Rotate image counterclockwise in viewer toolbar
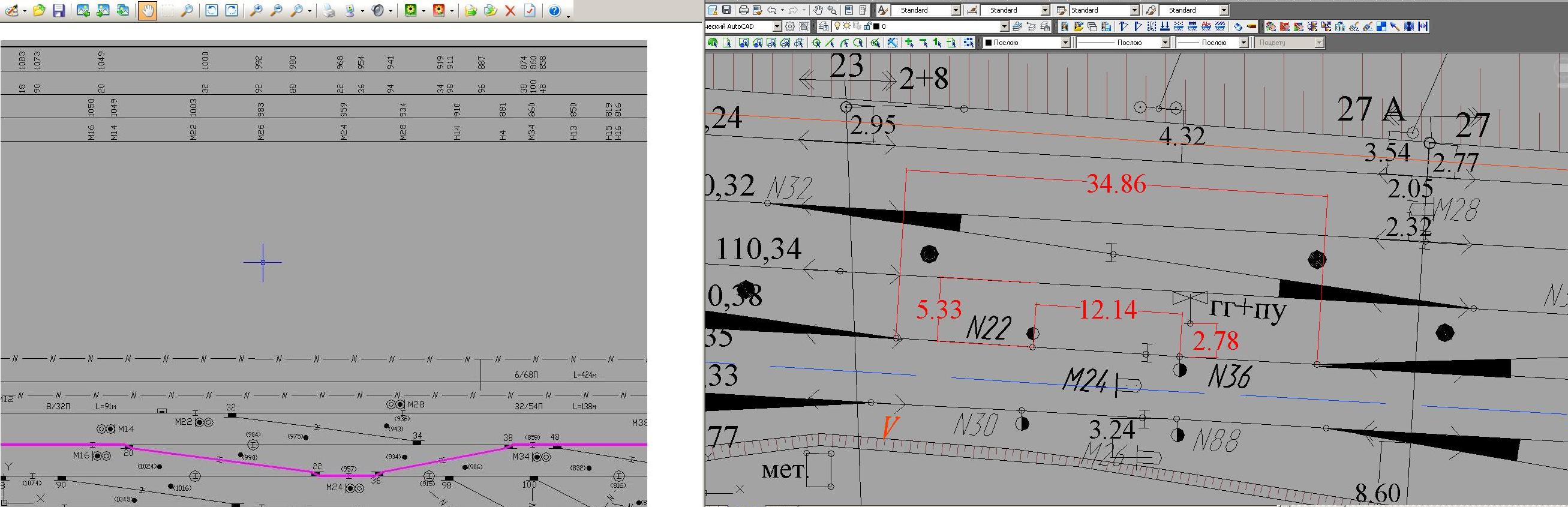 click(211, 10)
